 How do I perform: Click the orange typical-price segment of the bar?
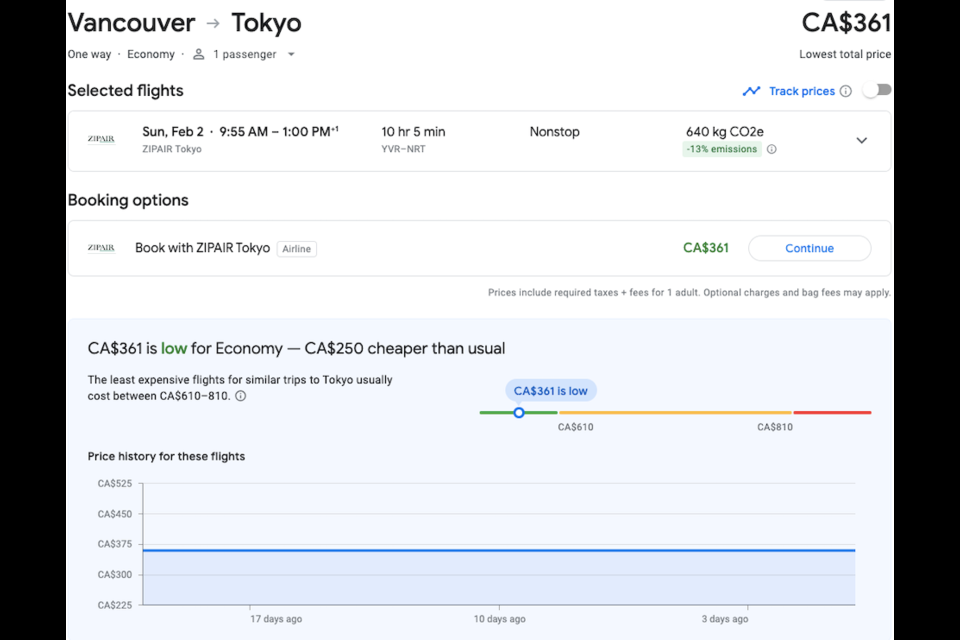coord(675,413)
